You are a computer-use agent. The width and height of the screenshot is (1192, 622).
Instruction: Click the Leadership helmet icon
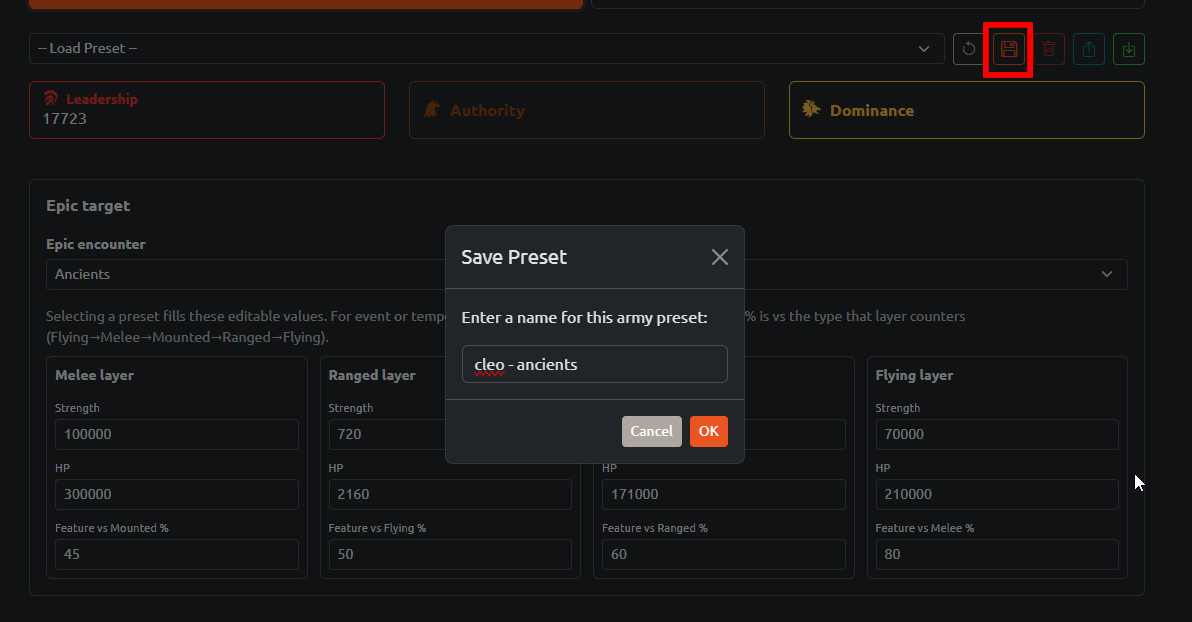pyautogui.click(x=51, y=98)
